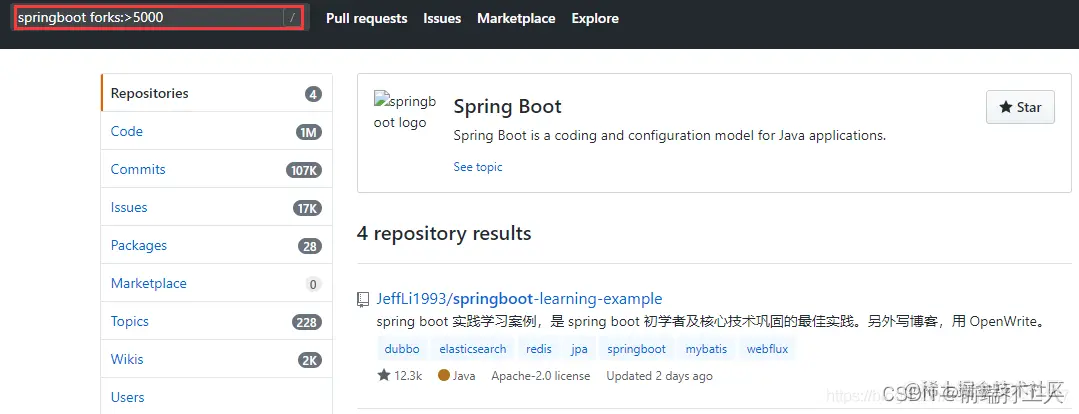This screenshot has width=1079, height=414.
Task: Click the Spring Boot topic description text
Action: pos(670,135)
